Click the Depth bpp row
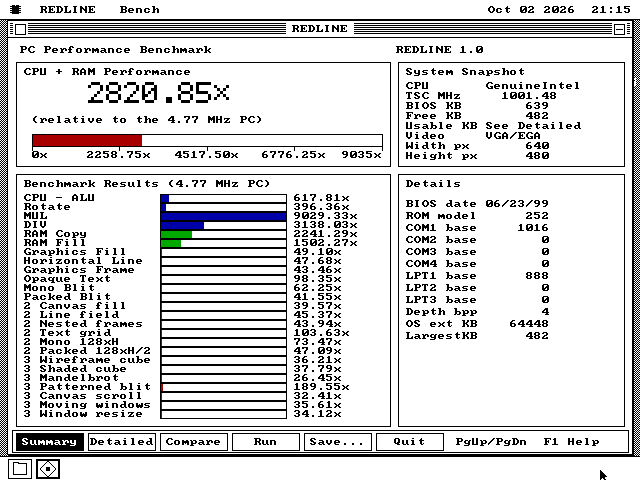The width and height of the screenshot is (640, 480). [x=477, y=312]
